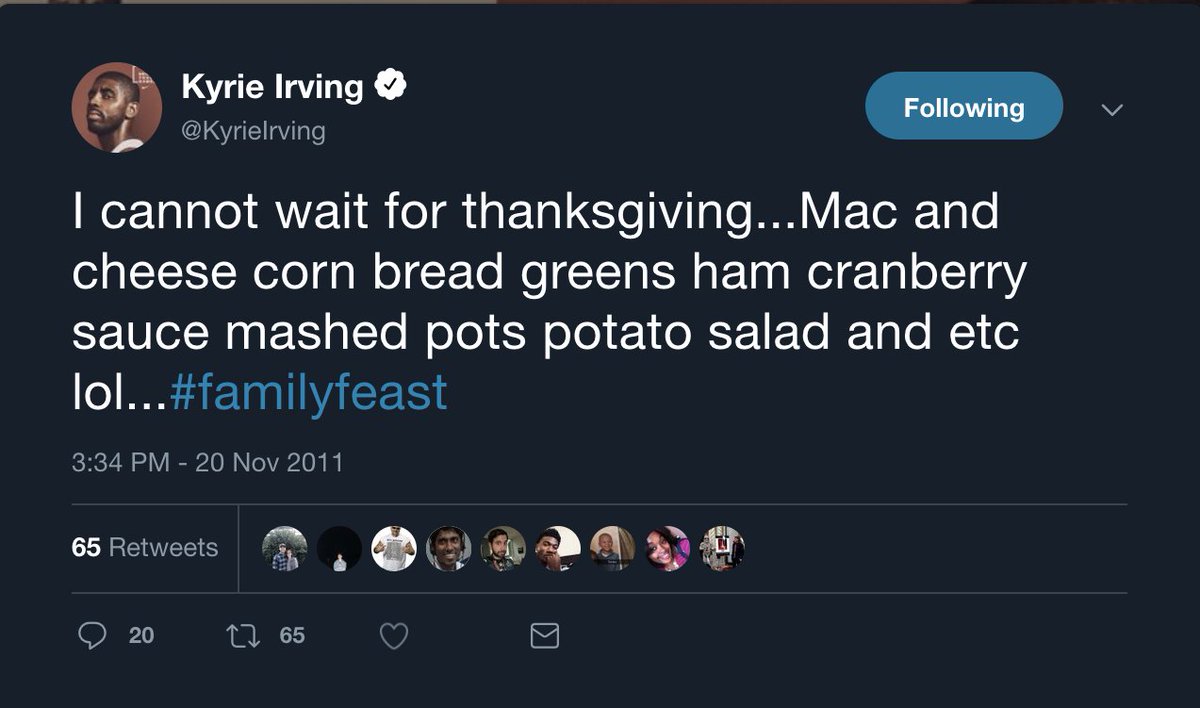Screen dimensions: 1200x708
Task: Open the @KyrieIrving handle link
Action: (253, 131)
